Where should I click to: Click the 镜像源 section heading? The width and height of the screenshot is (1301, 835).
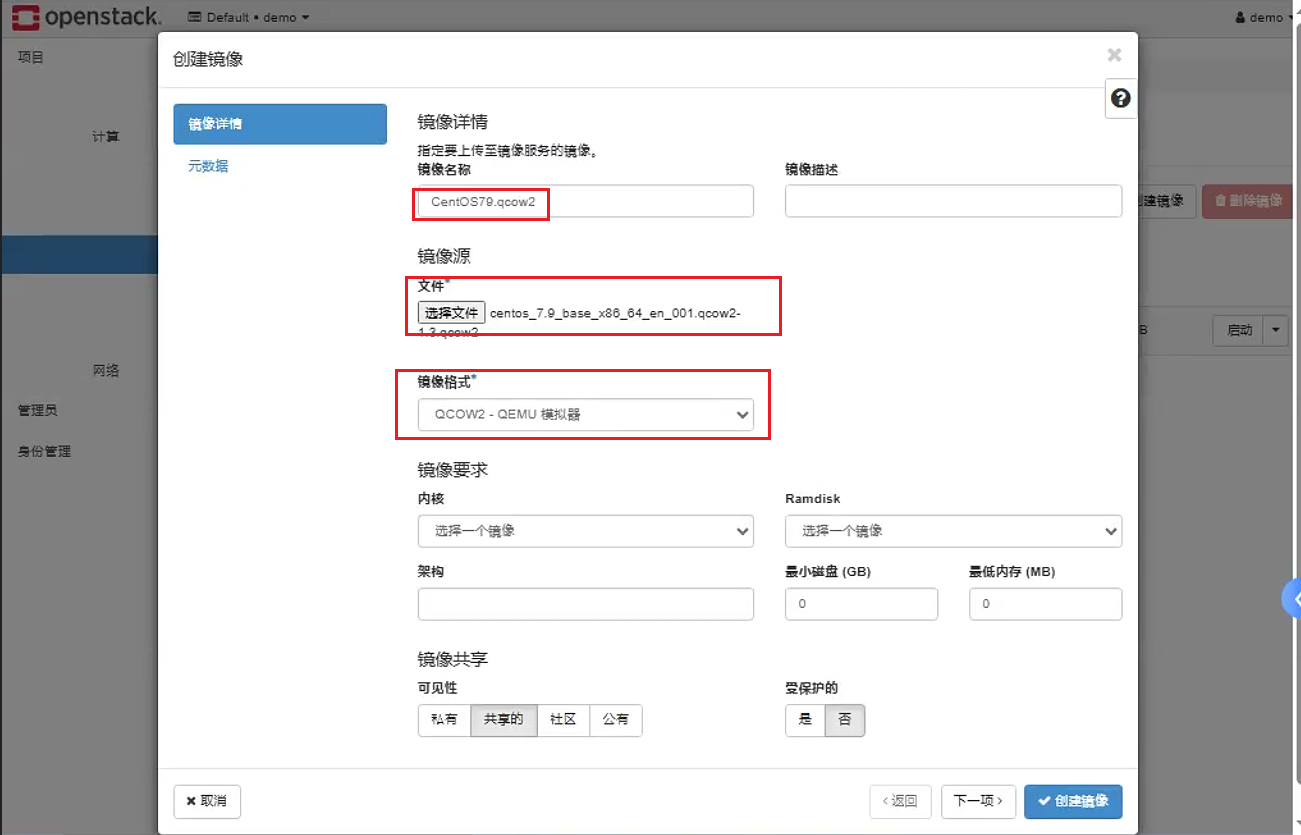click(x=444, y=257)
